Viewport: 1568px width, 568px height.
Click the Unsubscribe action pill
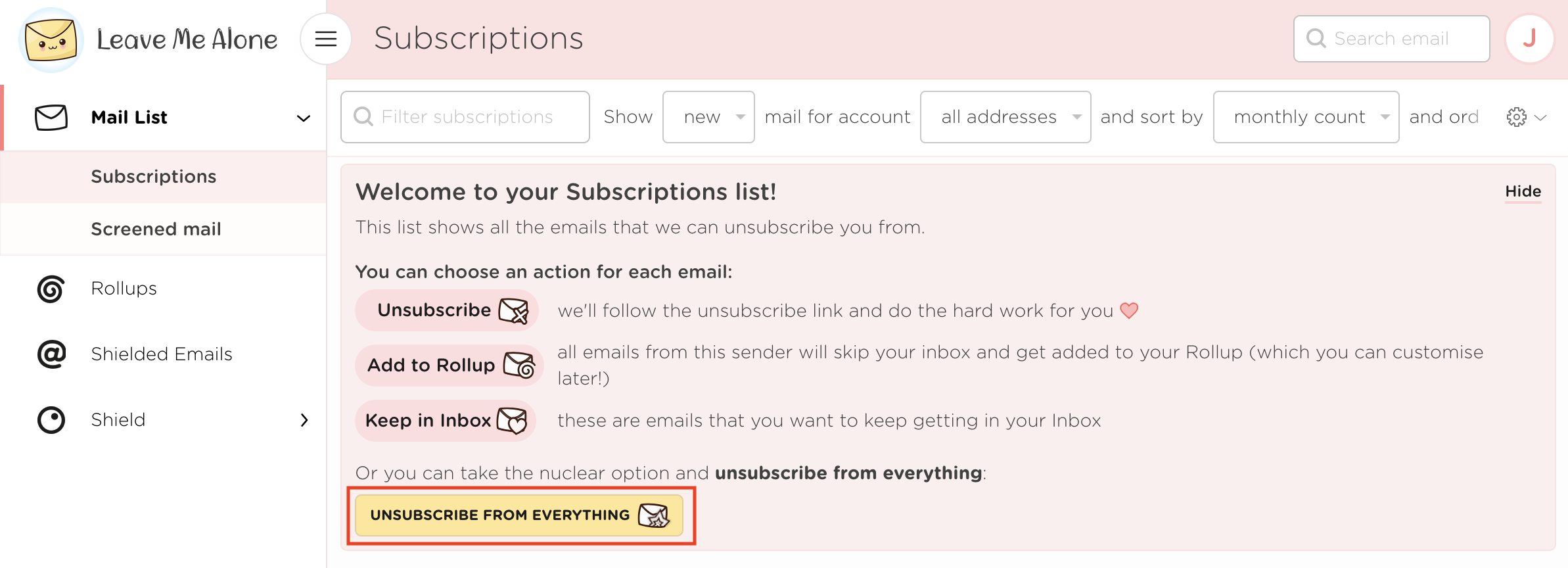pos(447,310)
